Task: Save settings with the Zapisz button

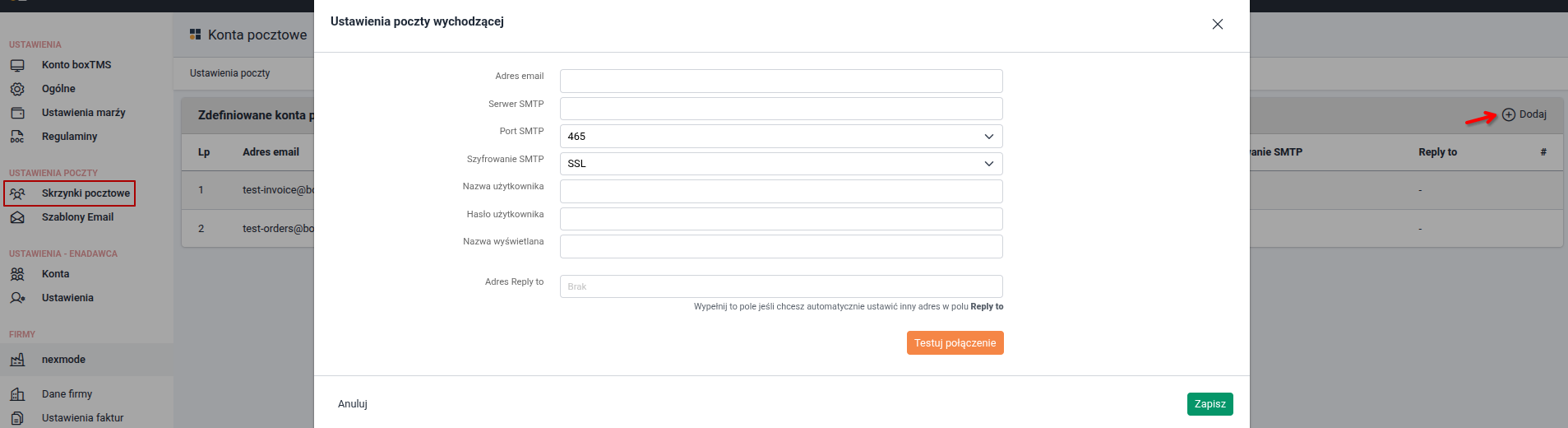Action: (1210, 404)
